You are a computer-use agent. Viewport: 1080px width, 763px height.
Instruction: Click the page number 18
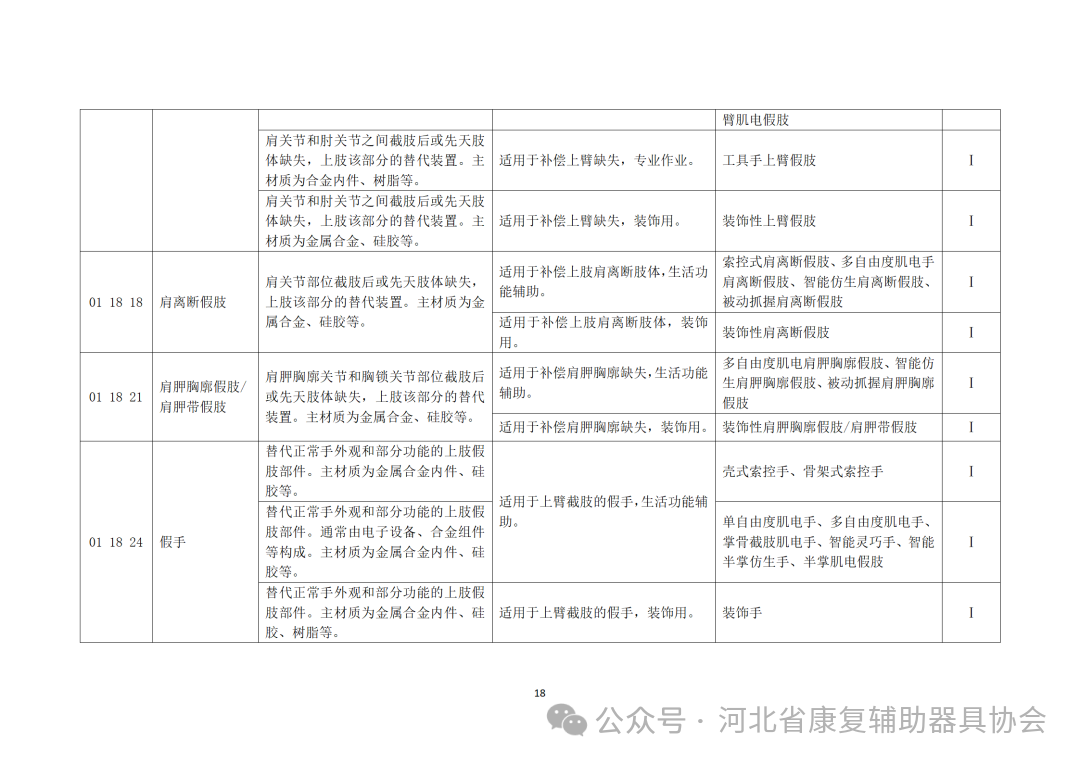click(540, 691)
